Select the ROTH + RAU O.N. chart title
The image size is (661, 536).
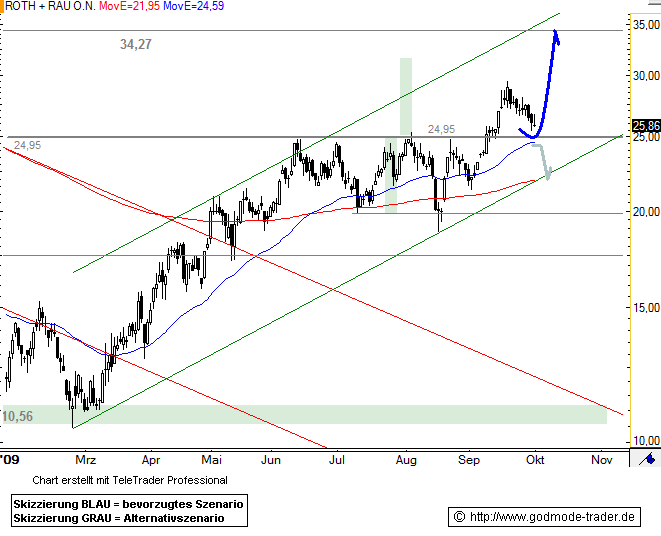pos(50,6)
